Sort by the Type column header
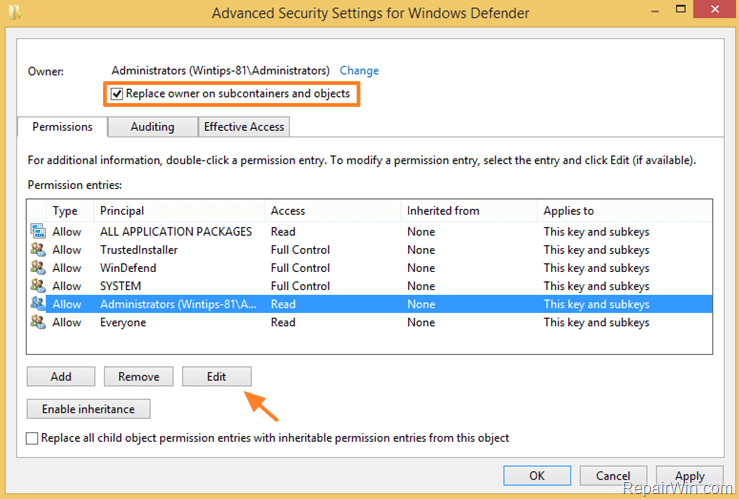739x499 pixels. 70,211
